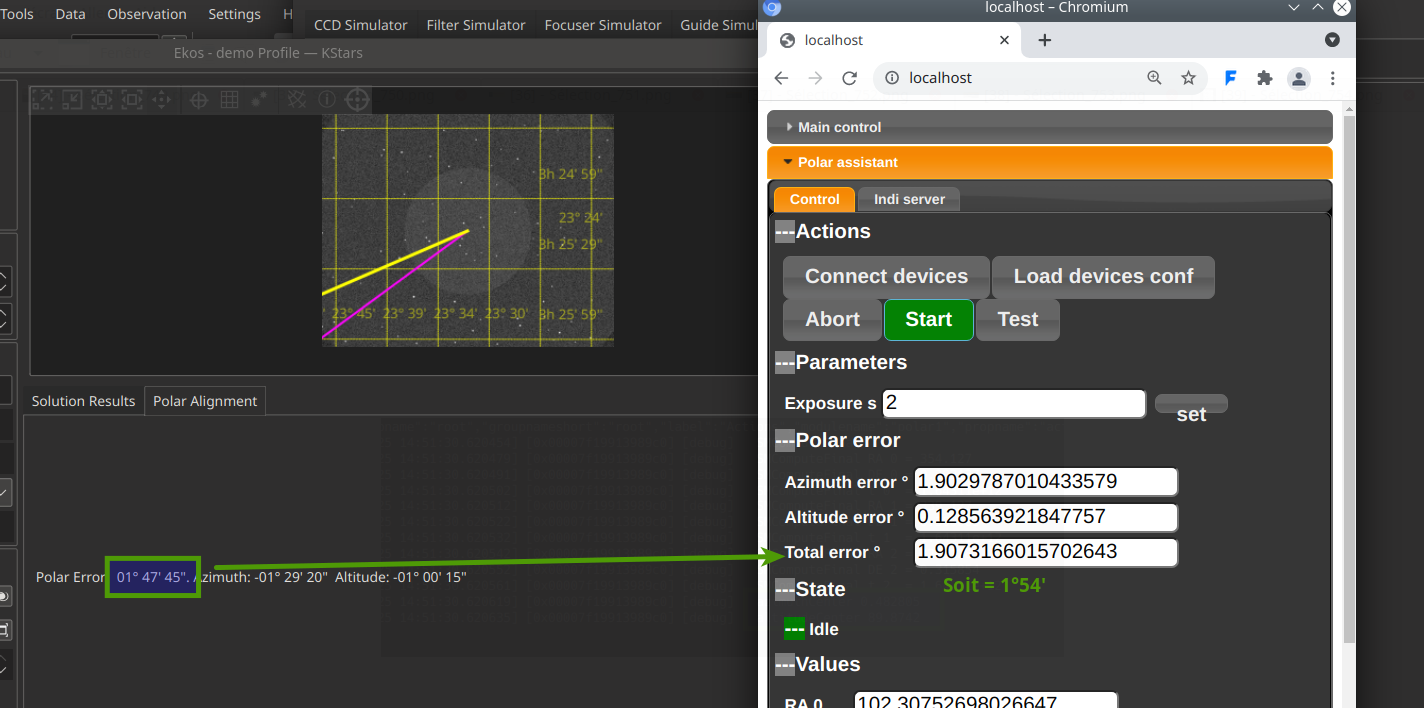This screenshot has width=1424, height=708.
Task: Collapse the Polar error group
Action: (785, 440)
